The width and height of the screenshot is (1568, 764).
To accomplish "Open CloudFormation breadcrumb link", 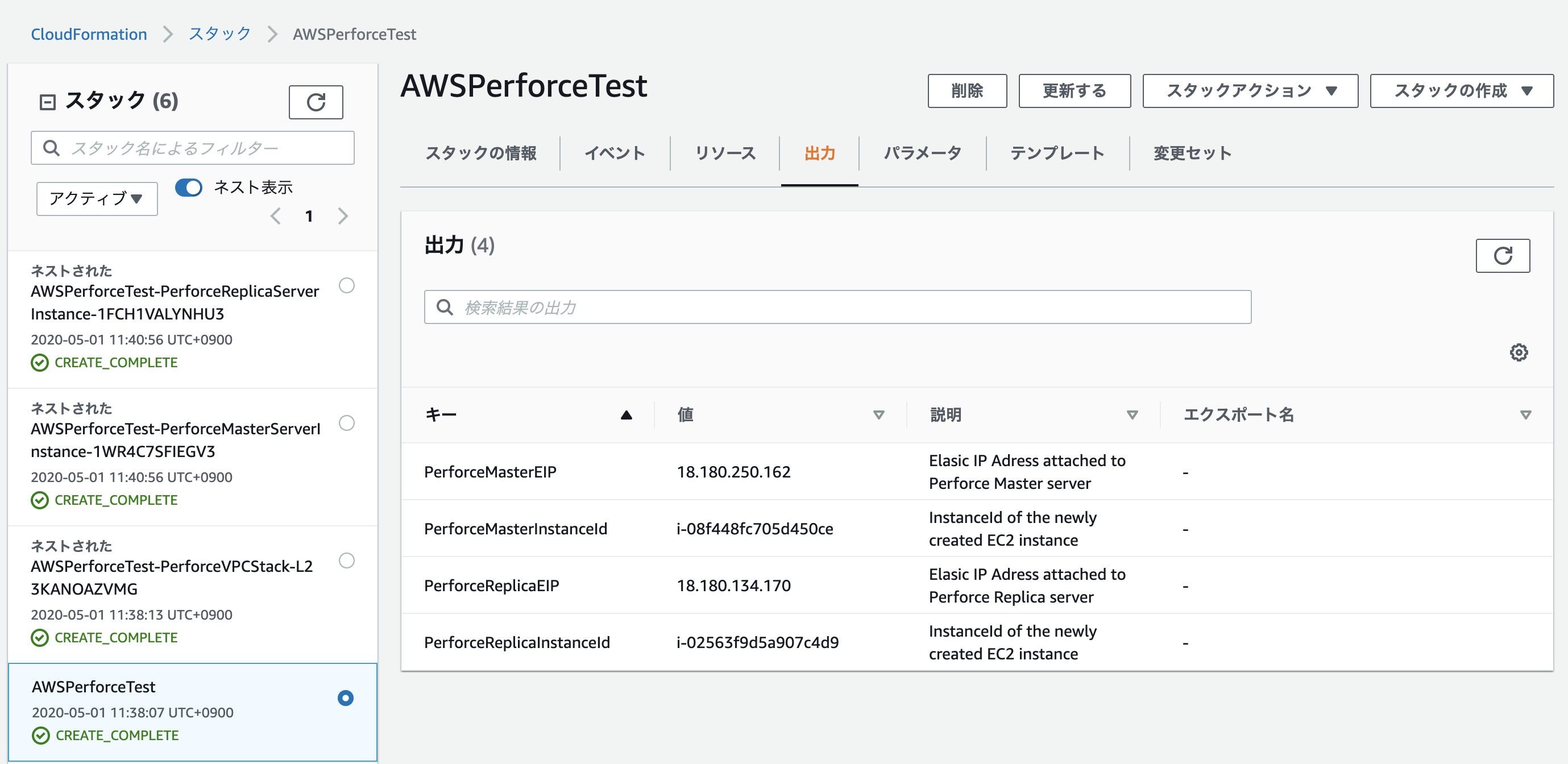I will pyautogui.click(x=89, y=34).
